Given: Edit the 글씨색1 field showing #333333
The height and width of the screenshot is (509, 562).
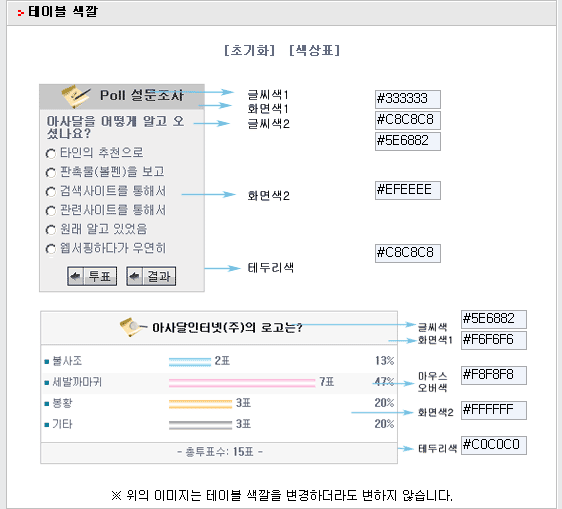Looking at the screenshot, I should [x=408, y=99].
